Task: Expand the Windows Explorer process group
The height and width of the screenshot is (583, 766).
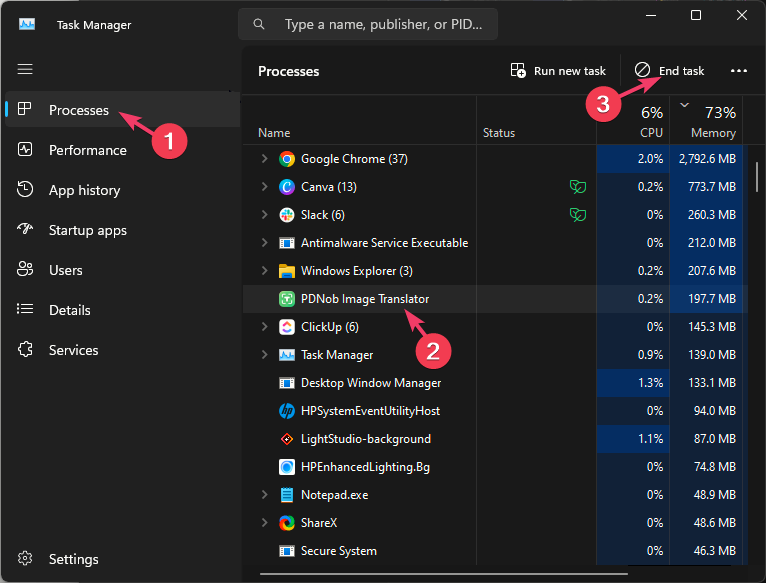Action: (x=264, y=271)
